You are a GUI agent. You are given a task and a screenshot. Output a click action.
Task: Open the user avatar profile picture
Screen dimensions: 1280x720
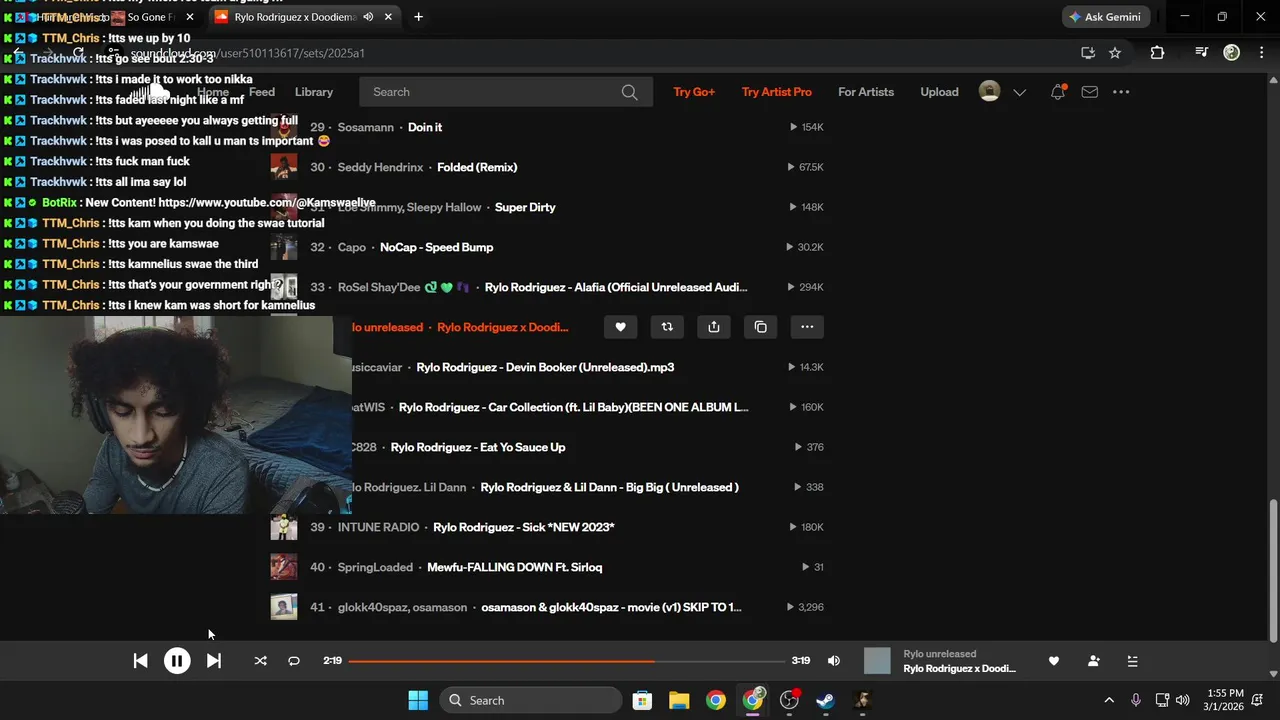pos(989,92)
